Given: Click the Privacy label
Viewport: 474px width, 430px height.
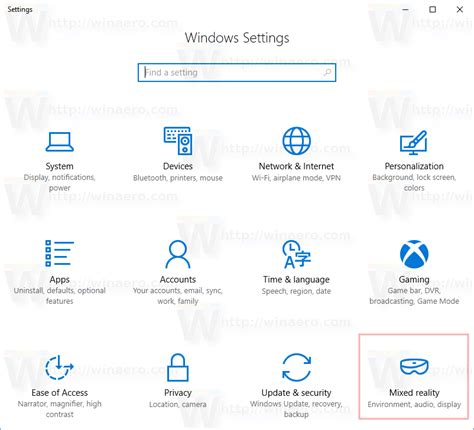Looking at the screenshot, I should [178, 393].
